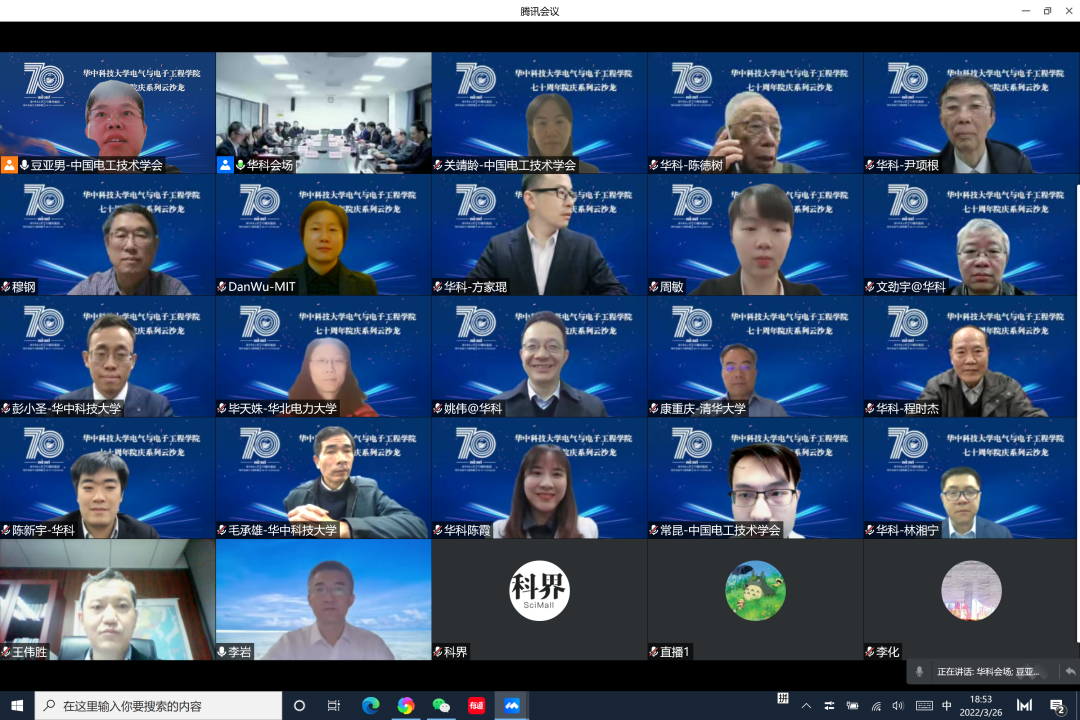This screenshot has height=720, width=1080.
Task: Open the Windows Start menu
Action: (17, 706)
